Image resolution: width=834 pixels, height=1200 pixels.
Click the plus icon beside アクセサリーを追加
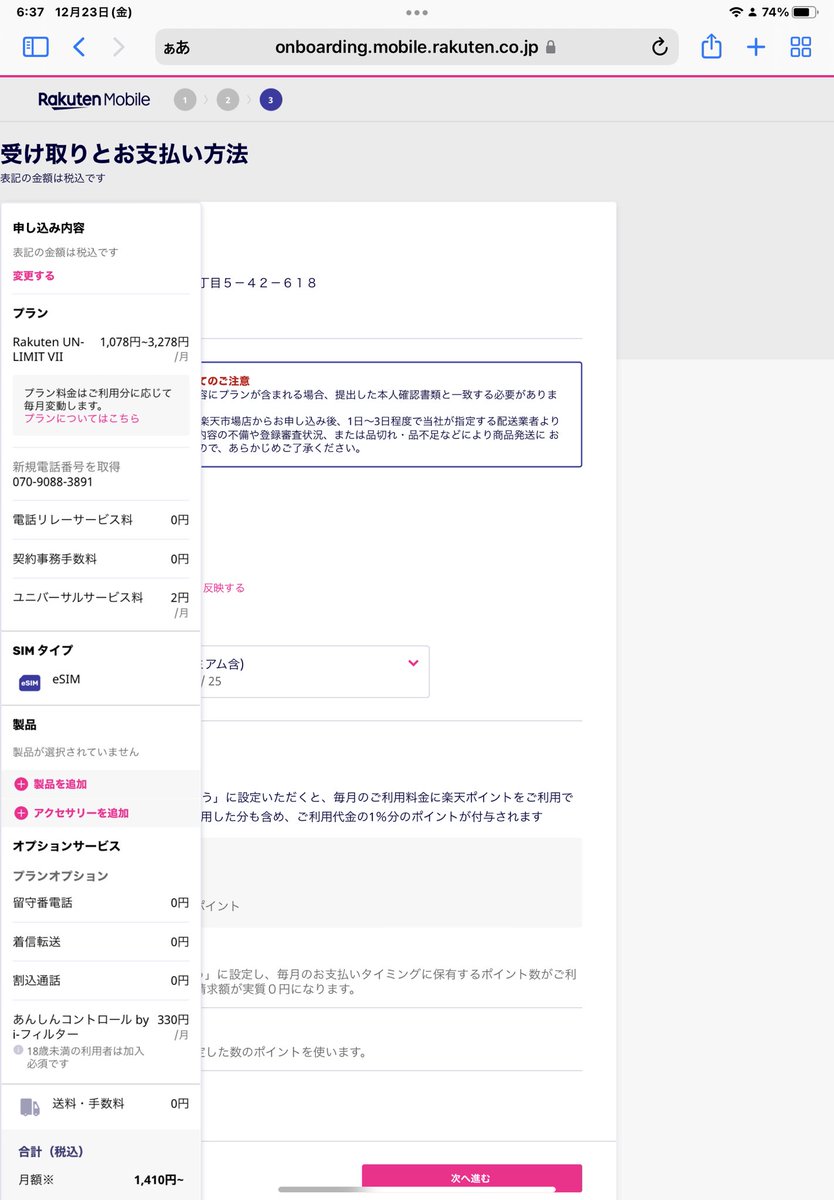click(x=21, y=813)
